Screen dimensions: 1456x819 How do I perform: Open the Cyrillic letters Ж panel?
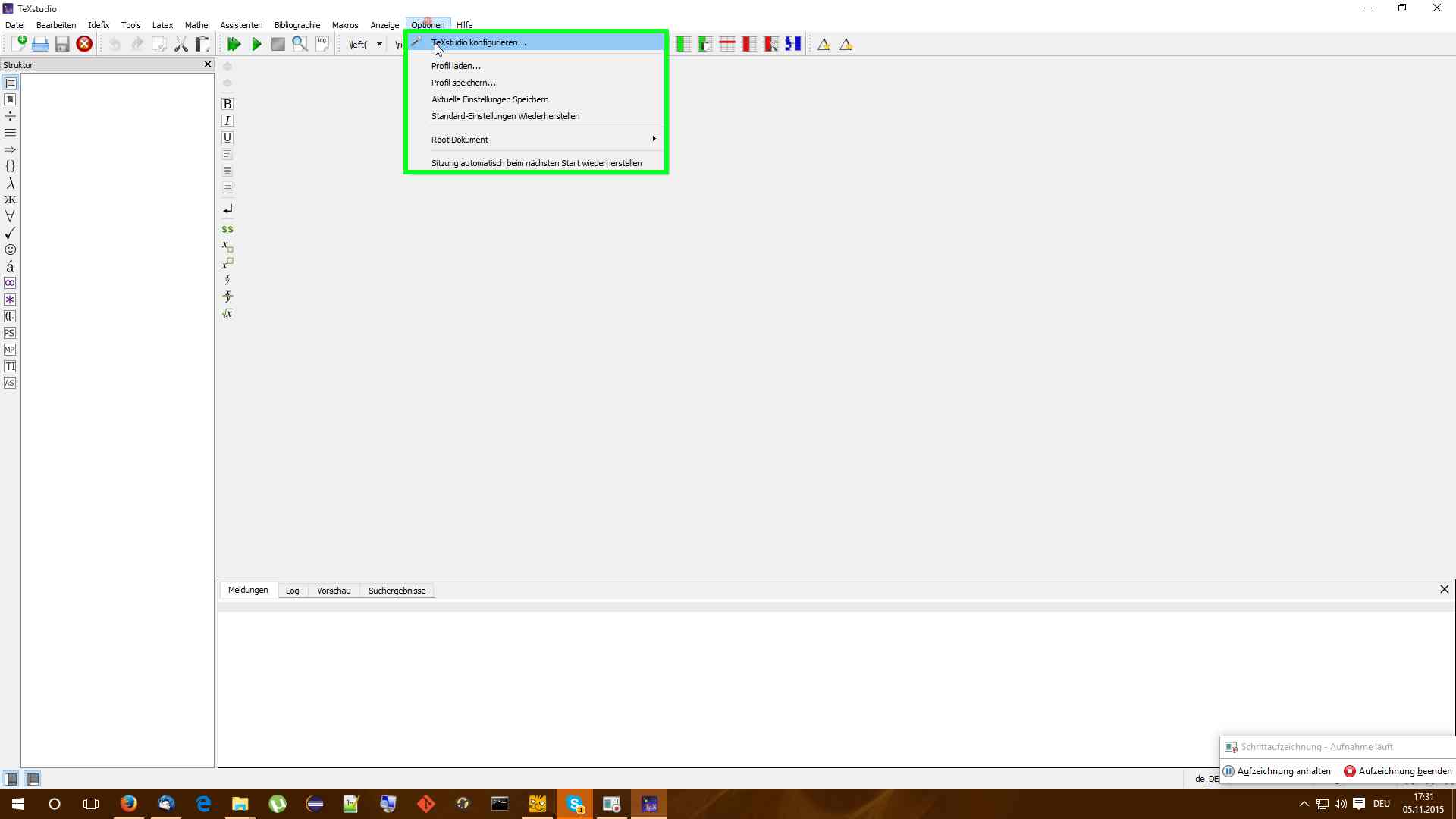click(10, 199)
